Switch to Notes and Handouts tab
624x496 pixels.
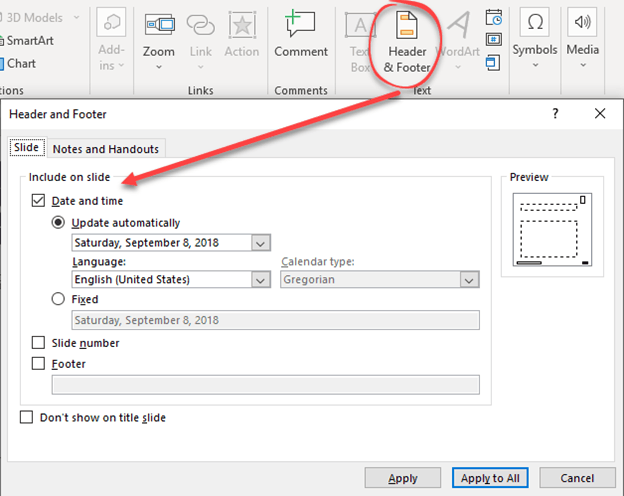tap(105, 149)
